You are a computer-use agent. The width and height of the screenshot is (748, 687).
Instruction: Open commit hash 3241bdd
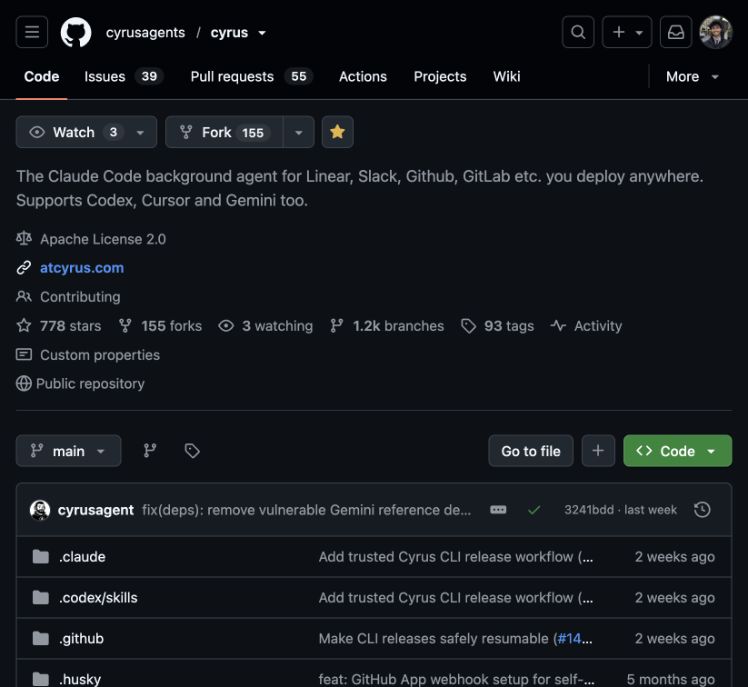(x=589, y=510)
